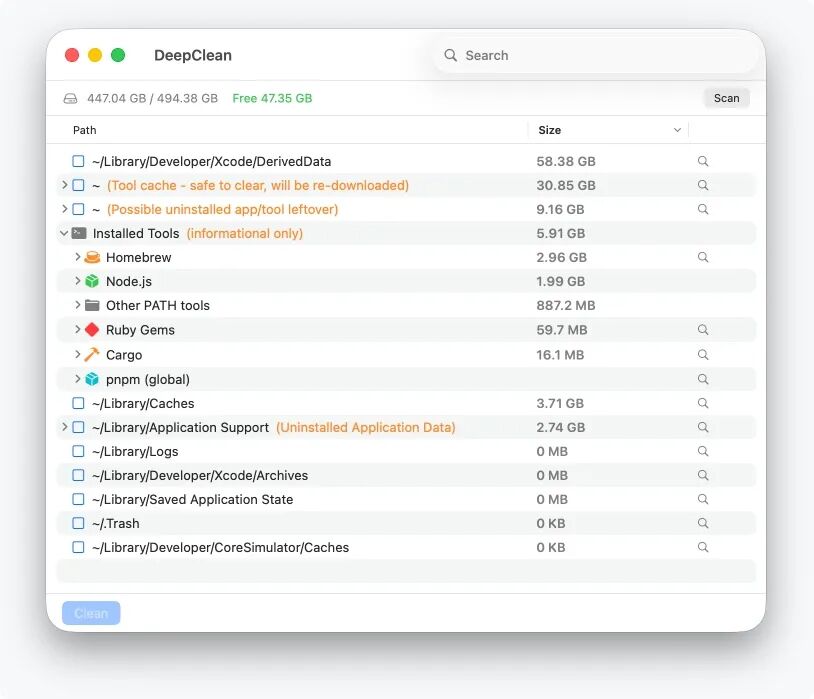Image resolution: width=814 pixels, height=699 pixels.
Task: Expand the pnpm (global) entry
Action: [x=78, y=379]
